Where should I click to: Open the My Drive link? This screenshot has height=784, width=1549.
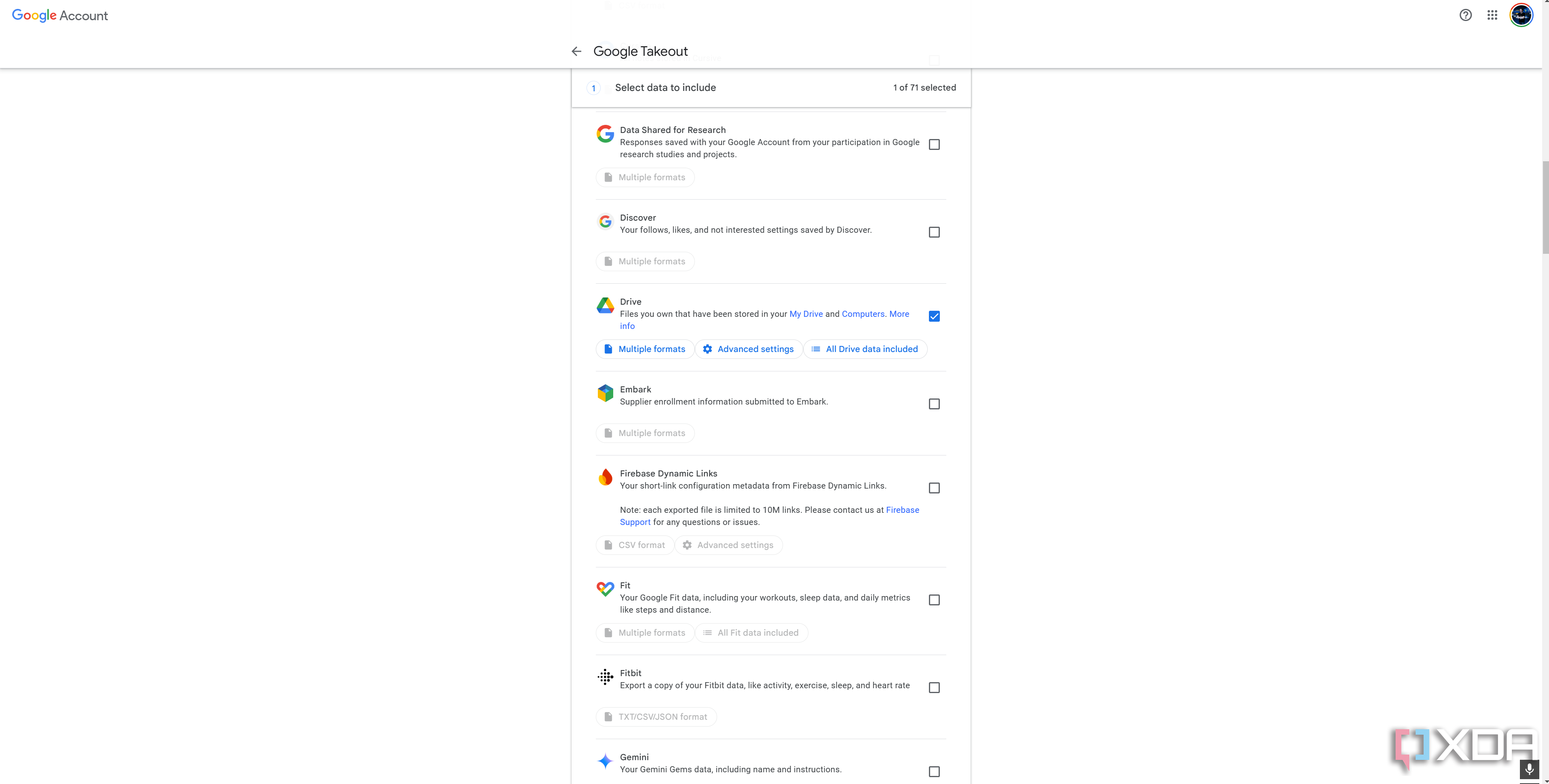coord(806,314)
